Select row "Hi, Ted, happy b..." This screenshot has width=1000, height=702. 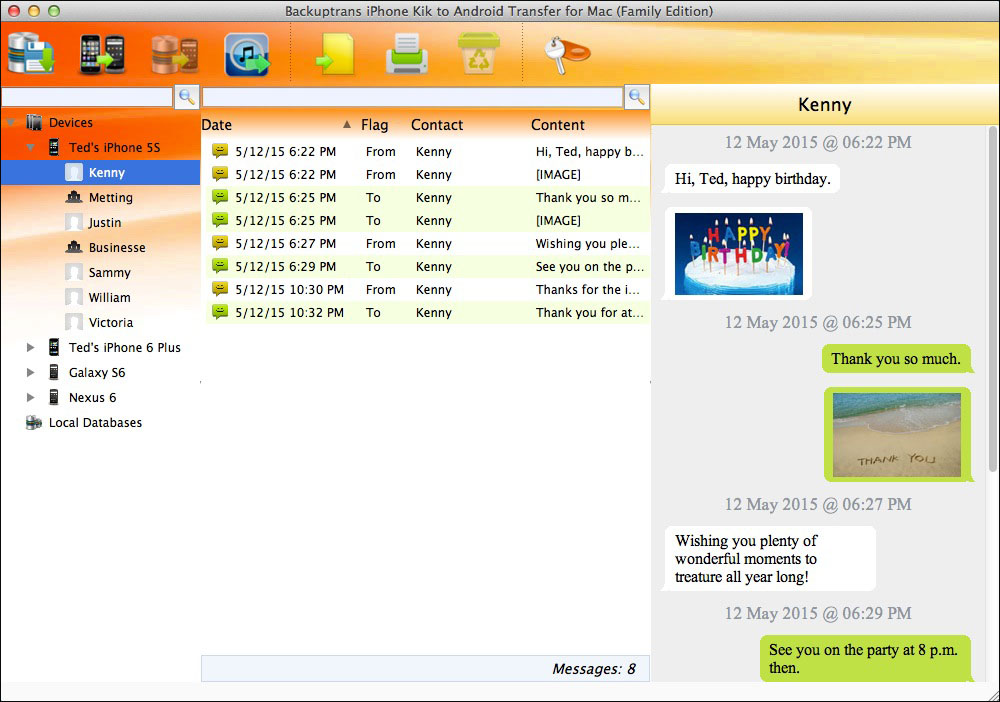(x=426, y=151)
